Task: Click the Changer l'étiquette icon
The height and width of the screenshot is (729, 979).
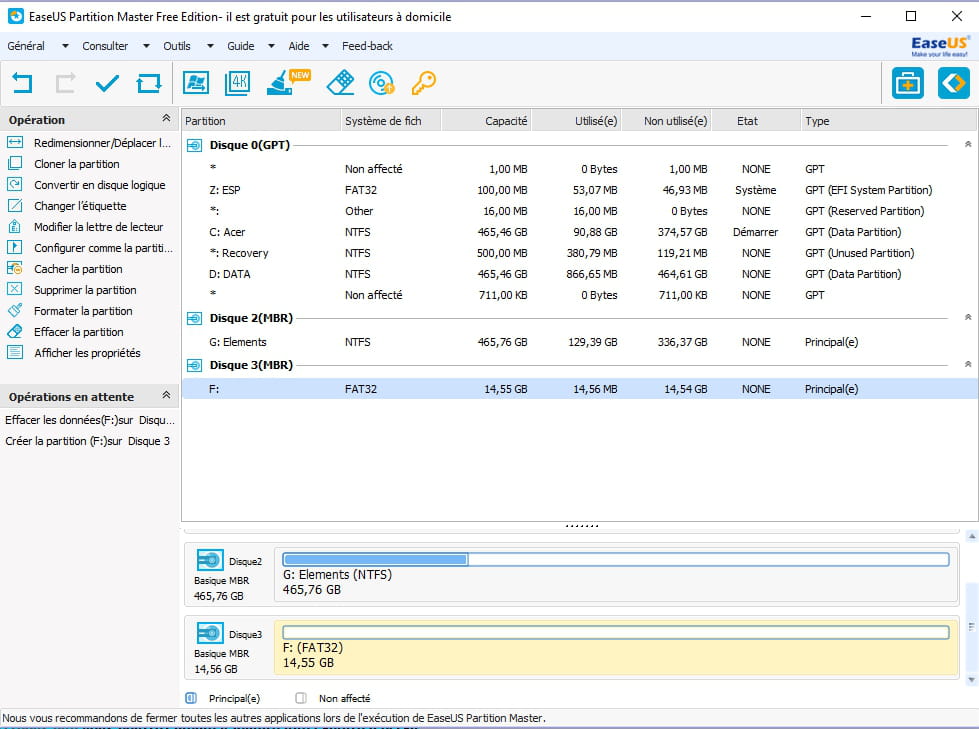Action: (x=15, y=205)
